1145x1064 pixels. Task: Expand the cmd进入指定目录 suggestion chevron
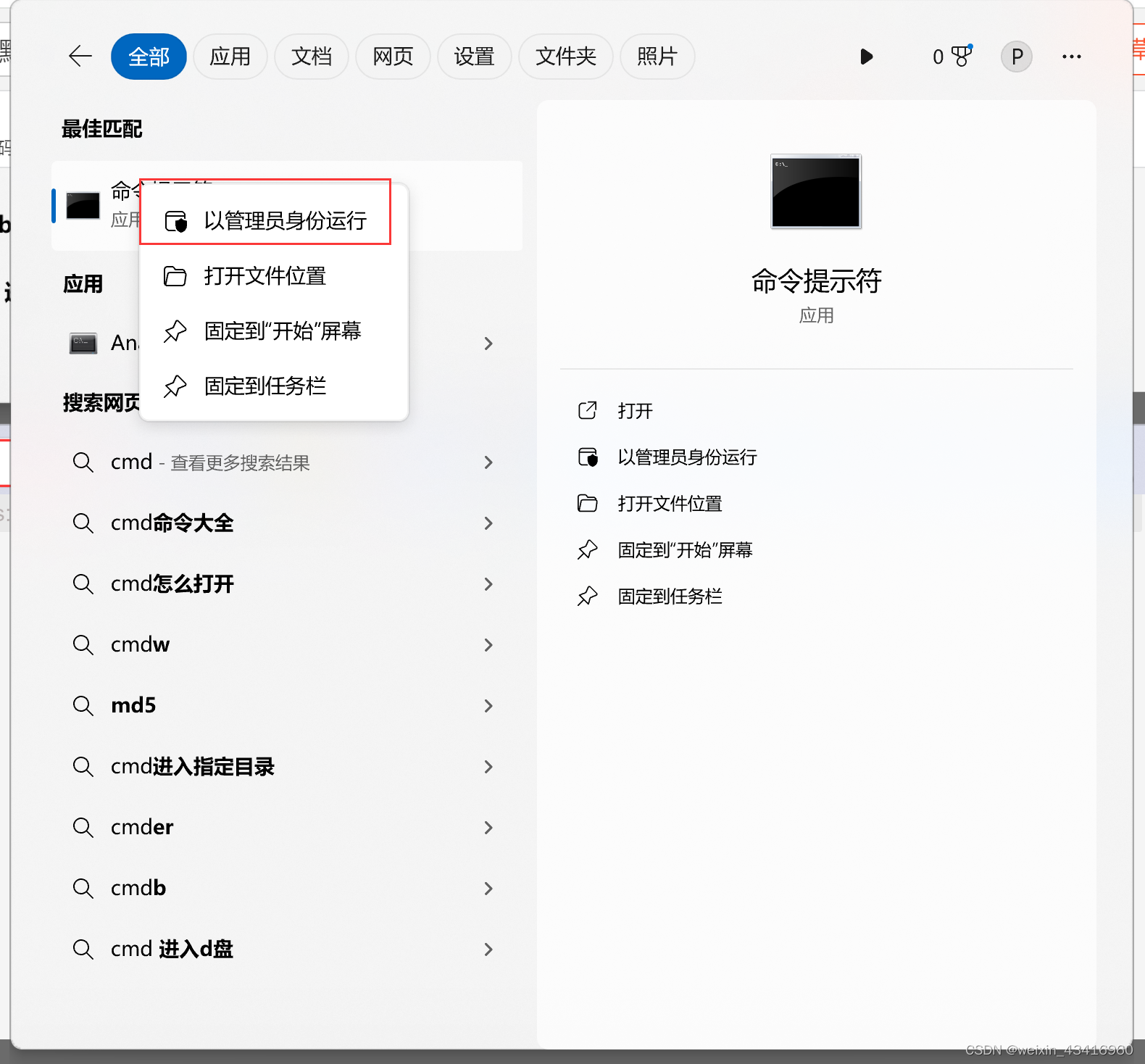tap(488, 767)
